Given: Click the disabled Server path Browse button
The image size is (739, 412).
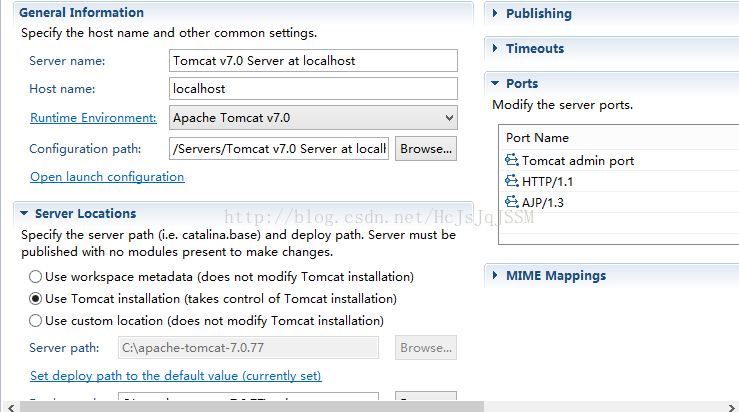Looking at the screenshot, I should point(426,348).
